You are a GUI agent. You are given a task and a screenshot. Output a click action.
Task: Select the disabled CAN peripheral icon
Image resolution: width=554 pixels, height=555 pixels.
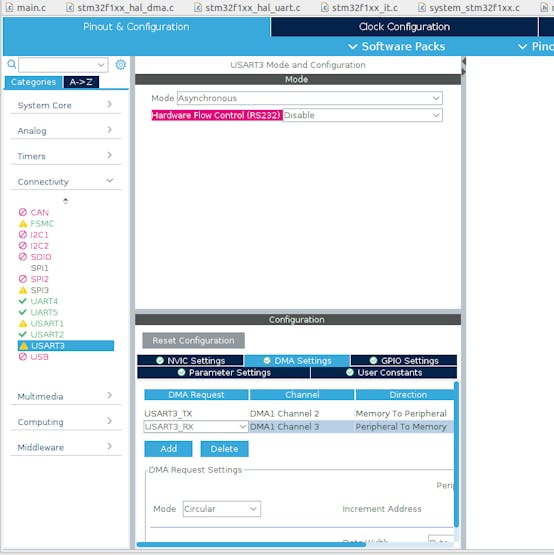[23, 212]
